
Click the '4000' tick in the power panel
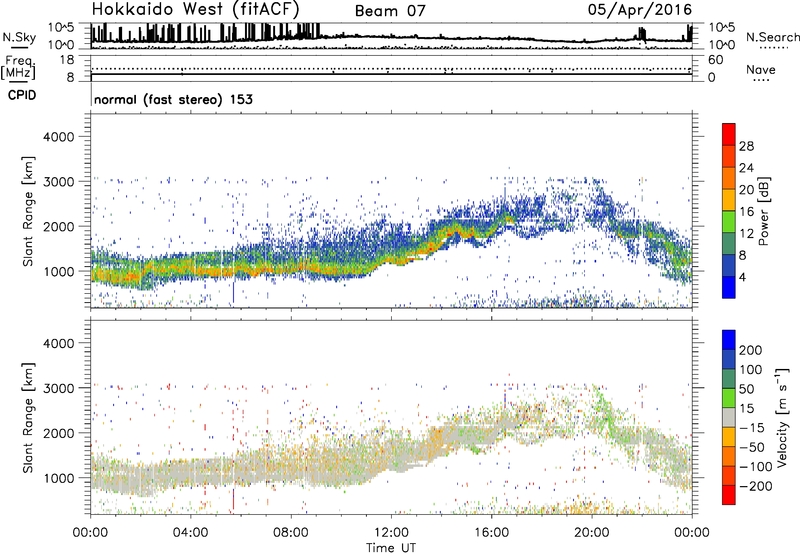point(59,137)
